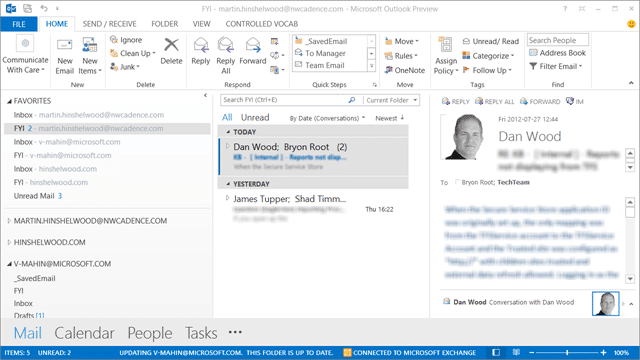The height and width of the screenshot is (360, 640).
Task: Expand HINSHELWOOD.COM account folders
Action: click(x=9, y=242)
